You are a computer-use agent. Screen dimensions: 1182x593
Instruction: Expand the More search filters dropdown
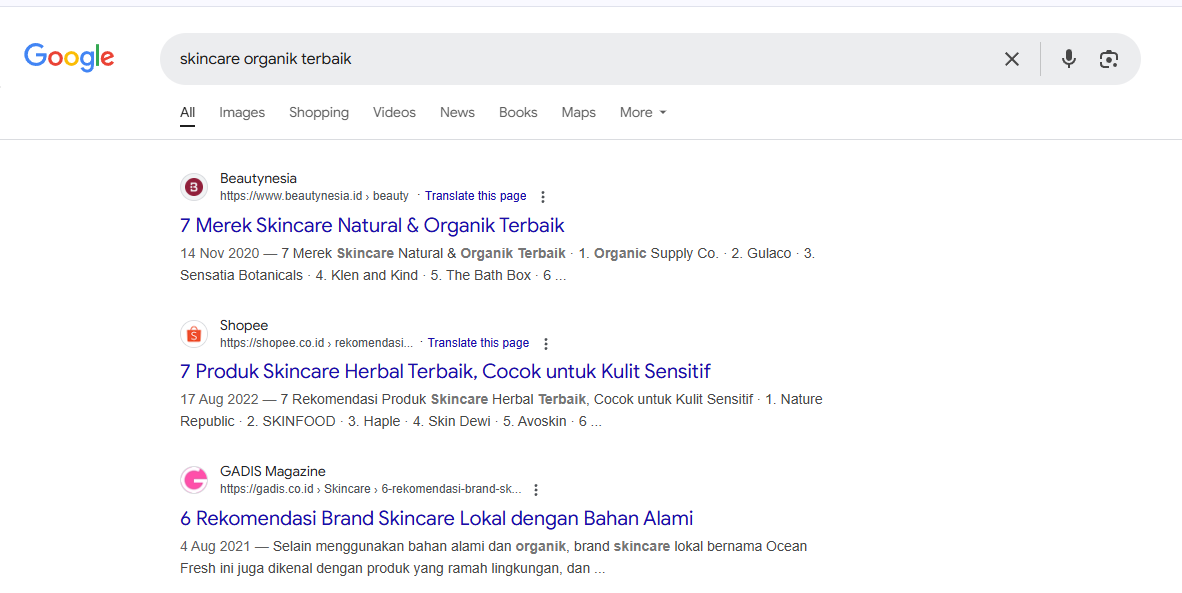click(x=643, y=112)
